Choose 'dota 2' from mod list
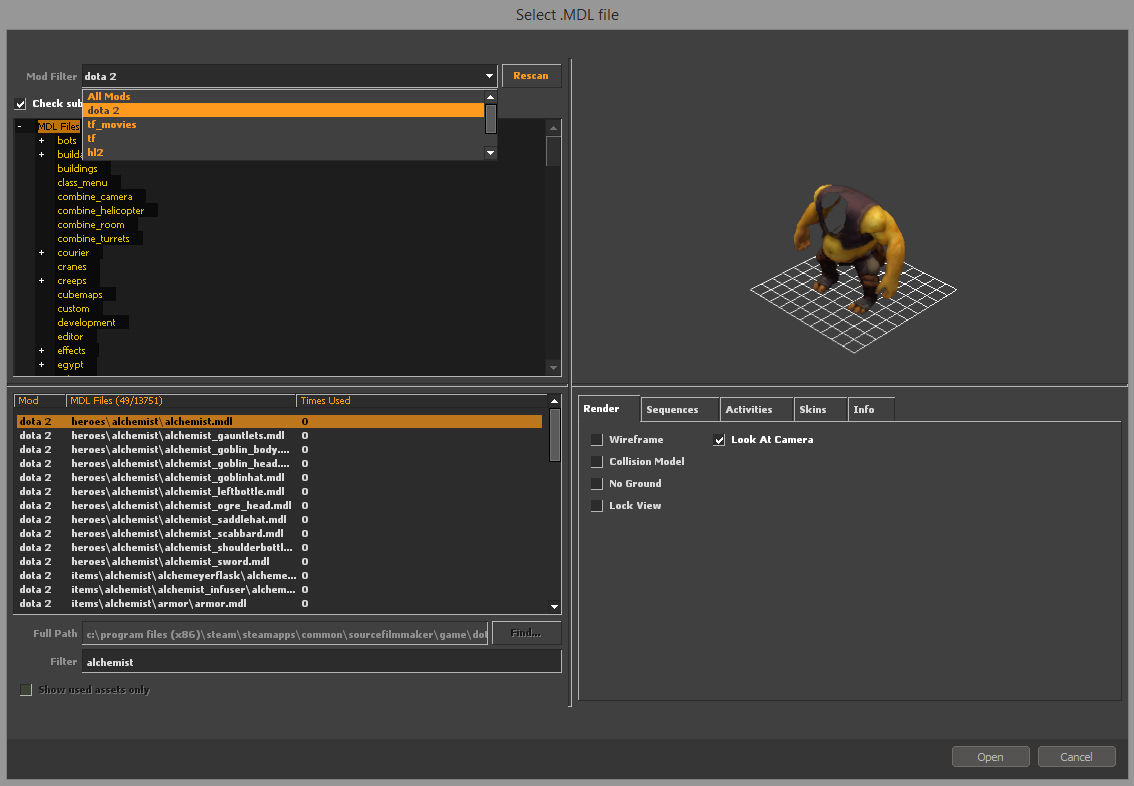Viewport: 1134px width, 786px height. coord(284,110)
